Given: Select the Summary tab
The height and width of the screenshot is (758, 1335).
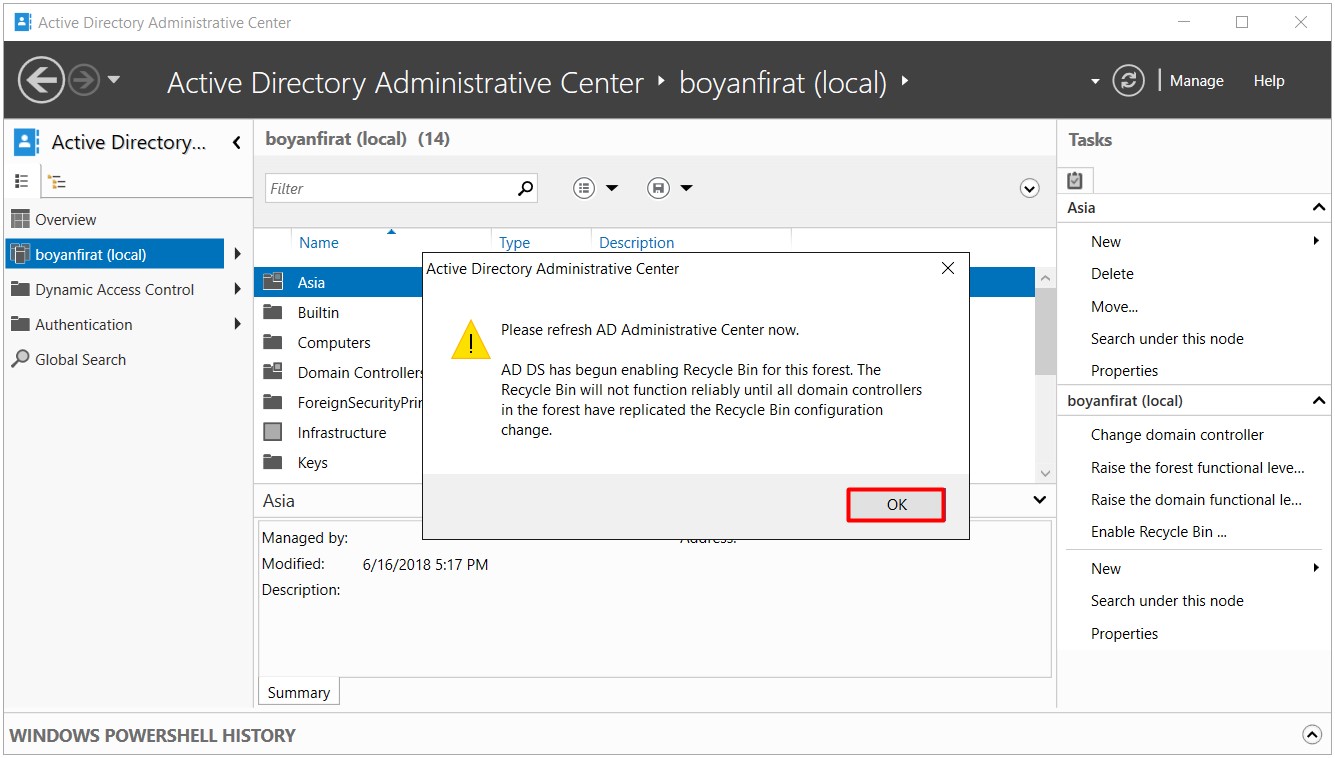Looking at the screenshot, I should tap(298, 692).
